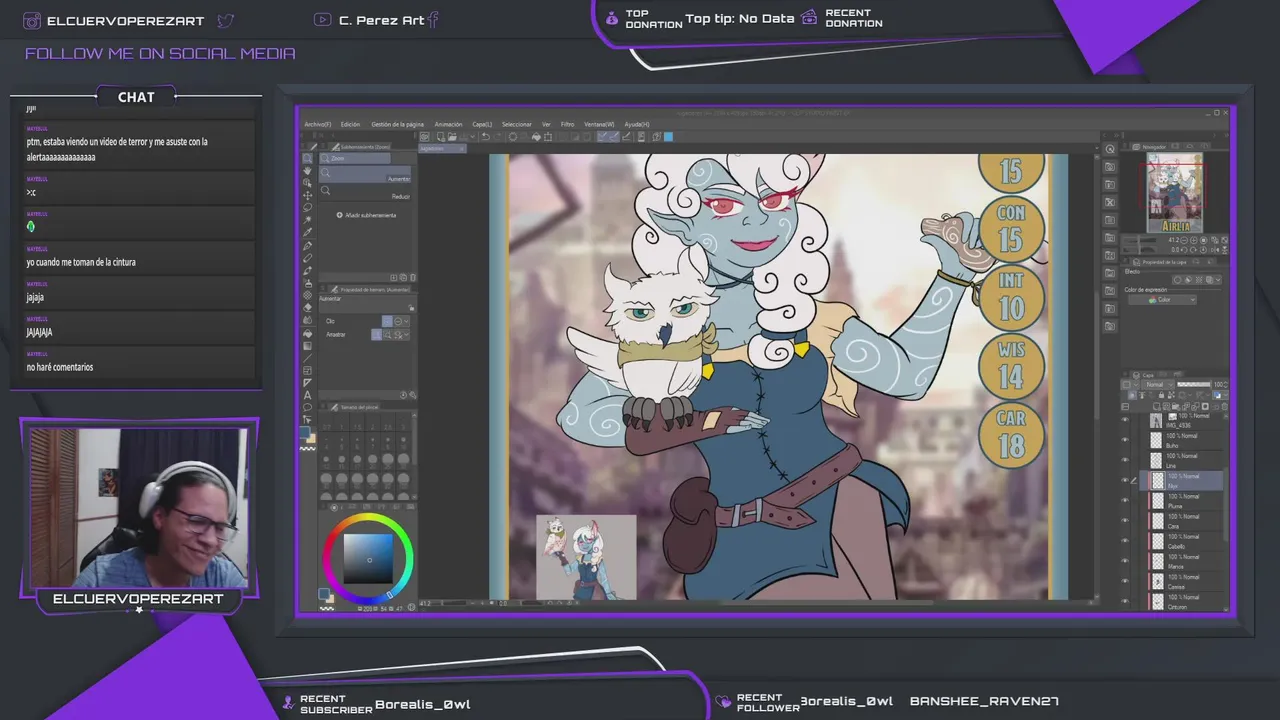The image size is (1280, 720).
Task: Open the Animación menu
Action: 448,124
